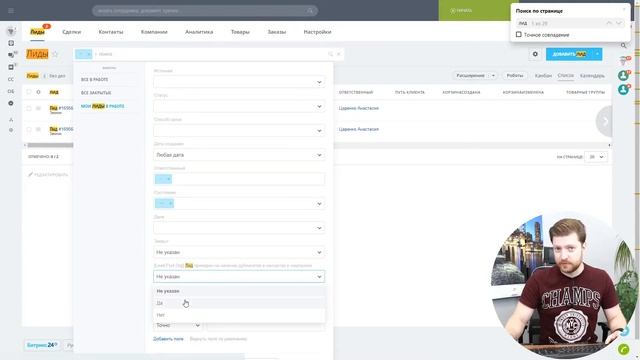This screenshot has height=360, width=640.
Task: Click the round arrow to scroll table right
Action: point(604,121)
